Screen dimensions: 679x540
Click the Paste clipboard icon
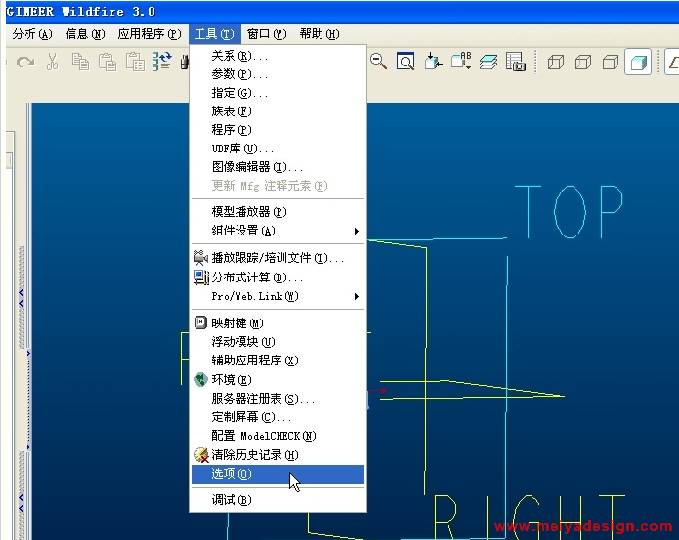[x=107, y=62]
